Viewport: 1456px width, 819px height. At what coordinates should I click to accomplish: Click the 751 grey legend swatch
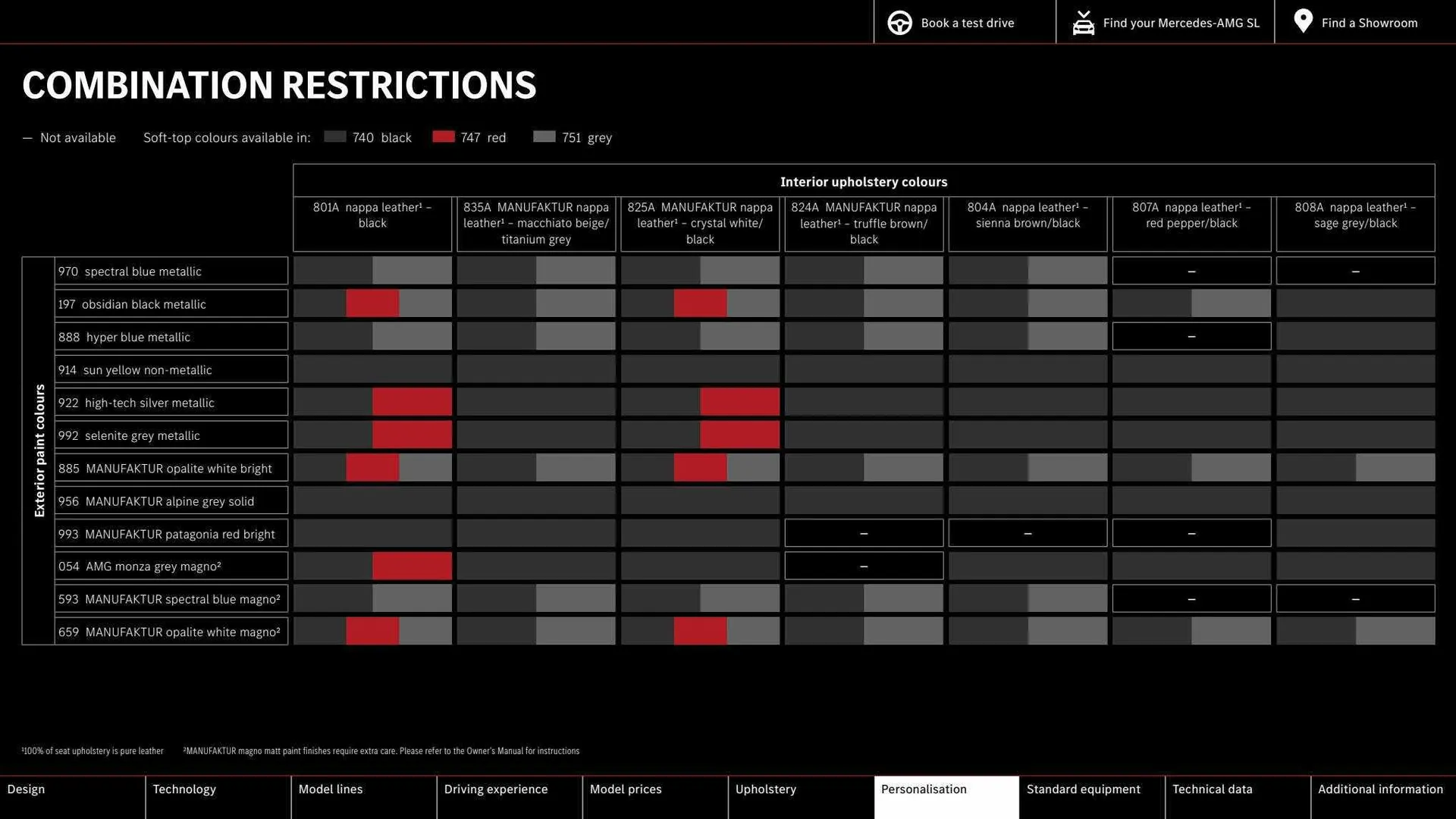544,136
